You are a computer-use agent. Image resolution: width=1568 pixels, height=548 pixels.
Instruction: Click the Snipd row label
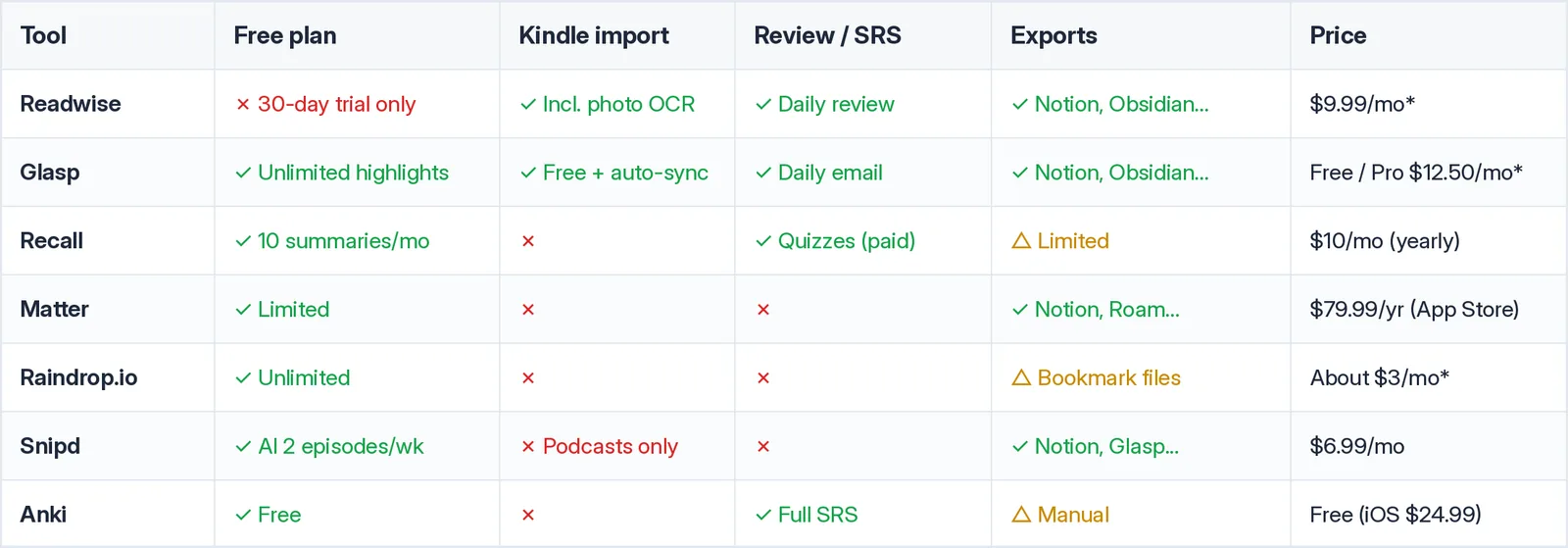coord(50,446)
